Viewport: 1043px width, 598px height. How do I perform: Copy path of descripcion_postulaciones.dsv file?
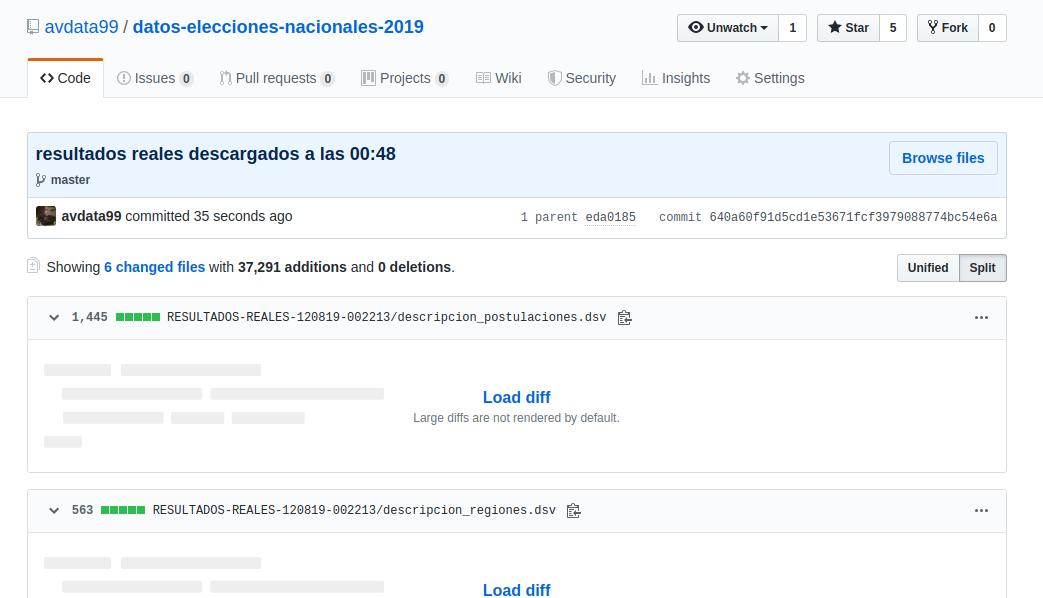624,318
